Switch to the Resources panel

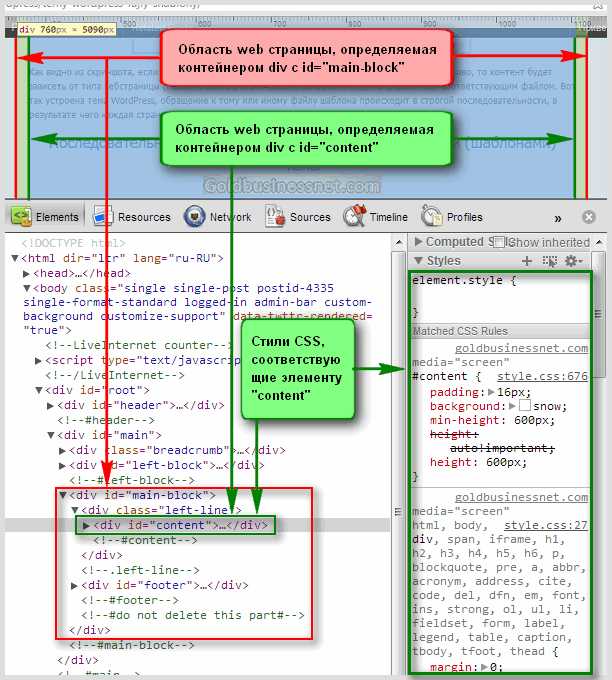(x=133, y=217)
